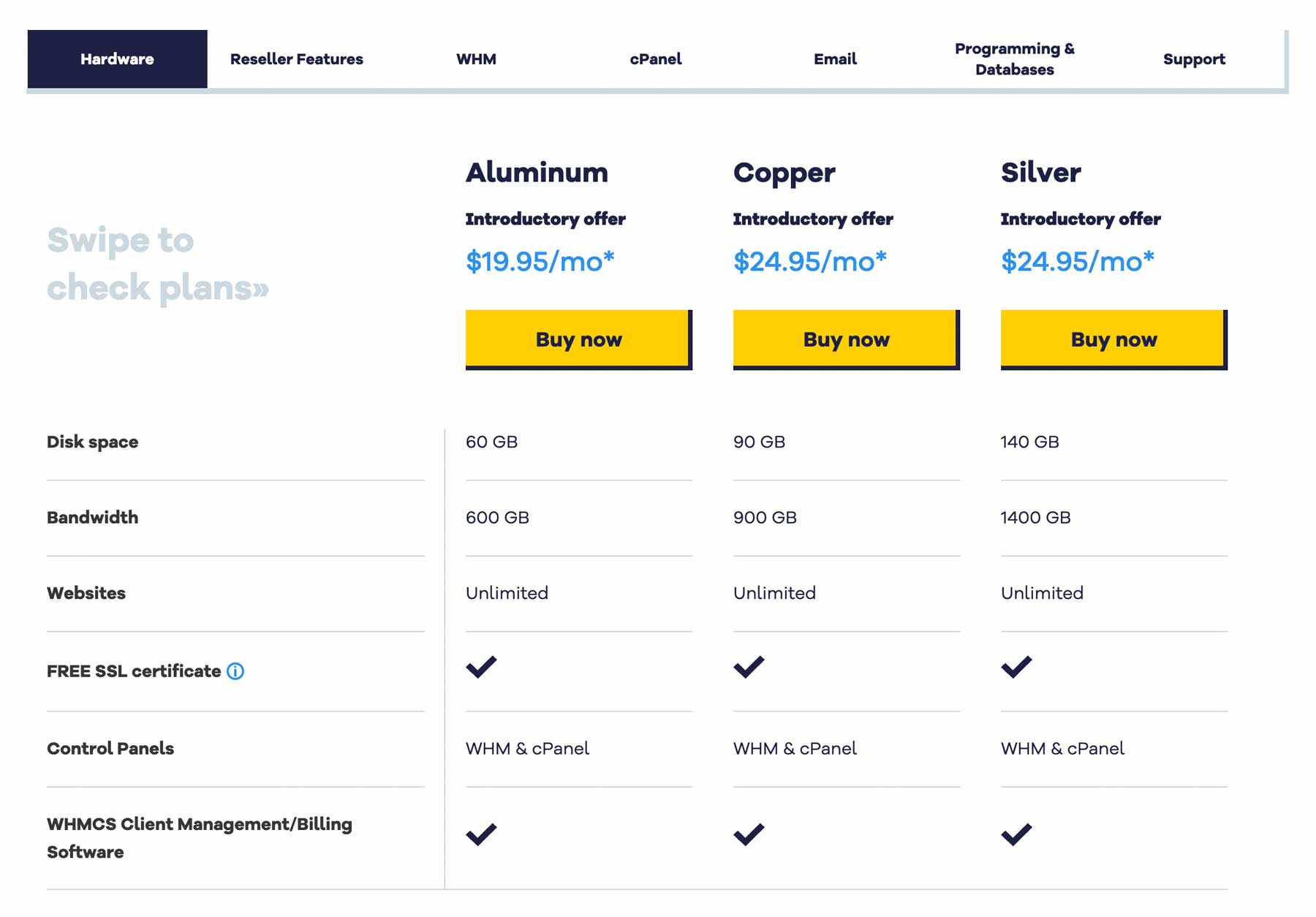Select the Support tab
Screen dimensions: 1316x917
(1195, 59)
